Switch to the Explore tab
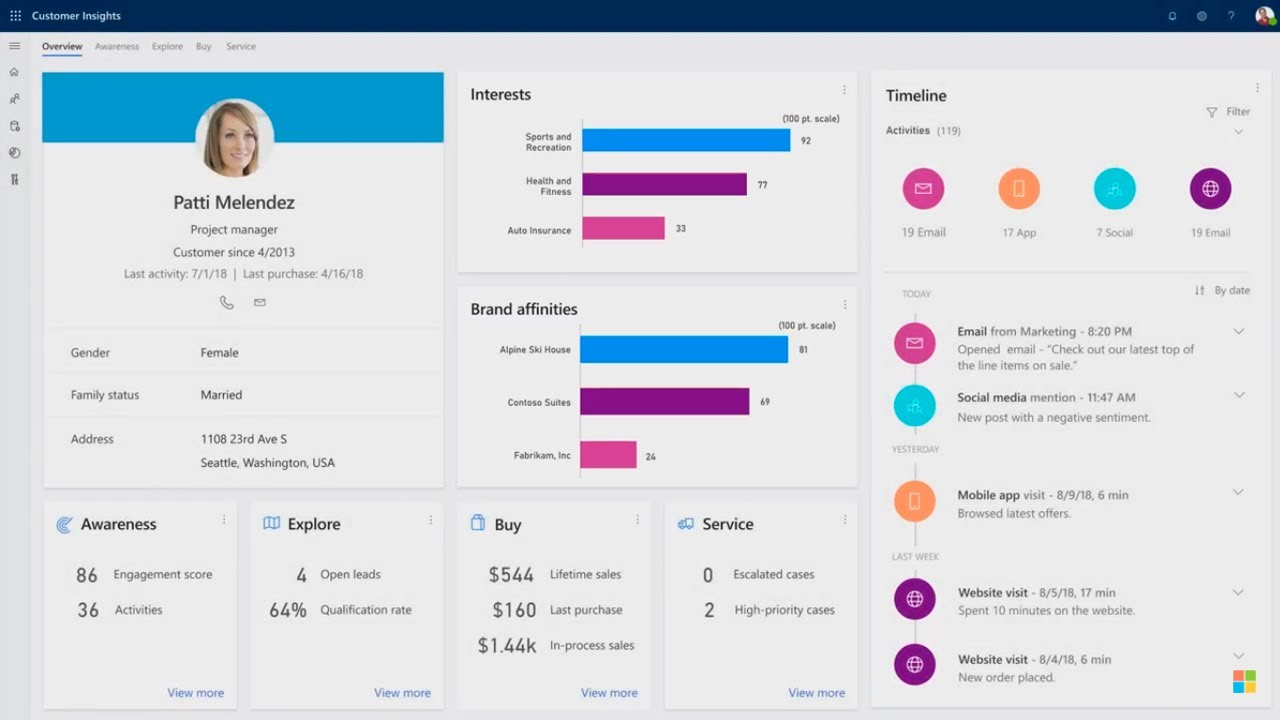 pyautogui.click(x=167, y=46)
